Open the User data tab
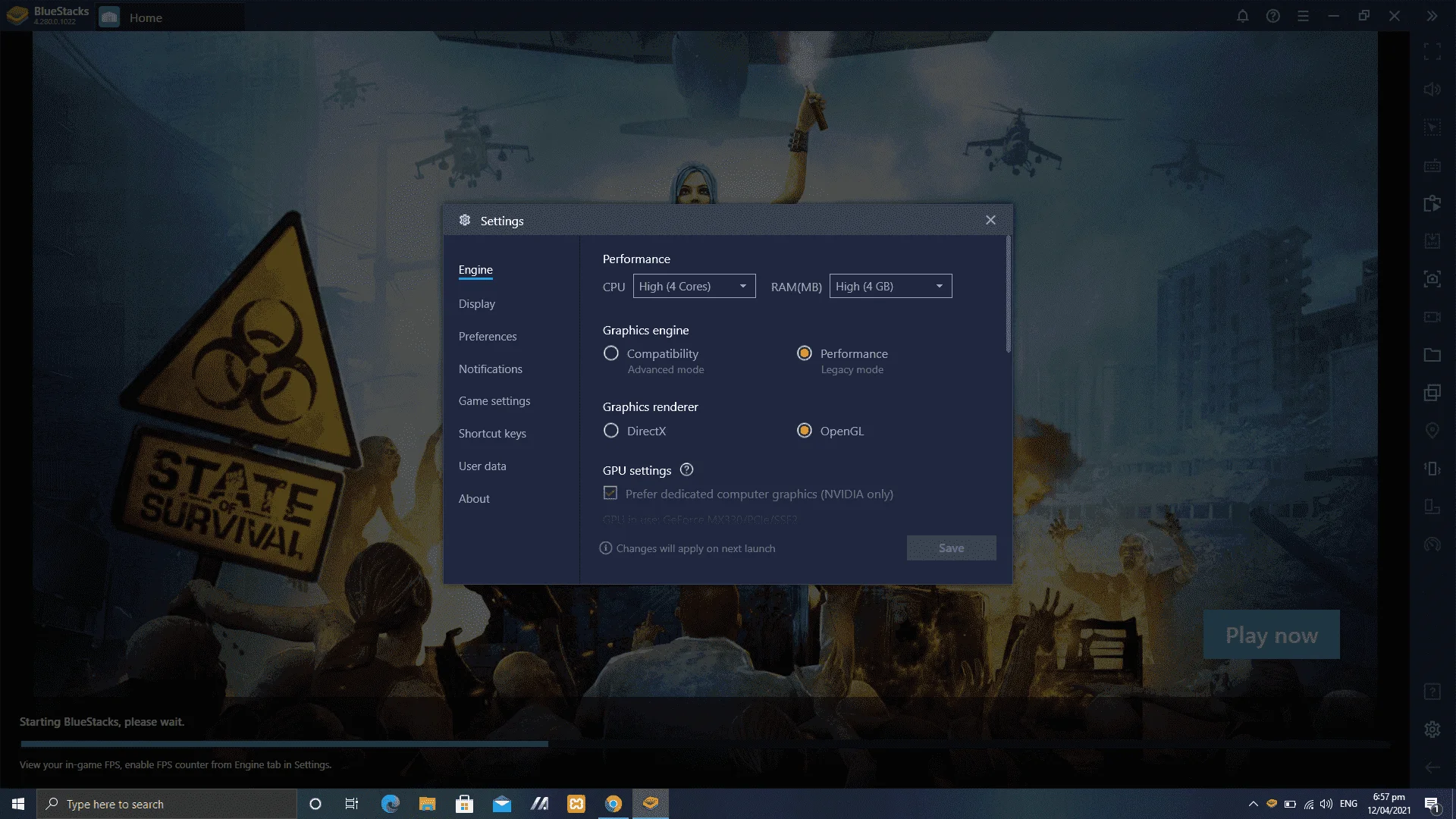1456x819 pixels. tap(482, 466)
